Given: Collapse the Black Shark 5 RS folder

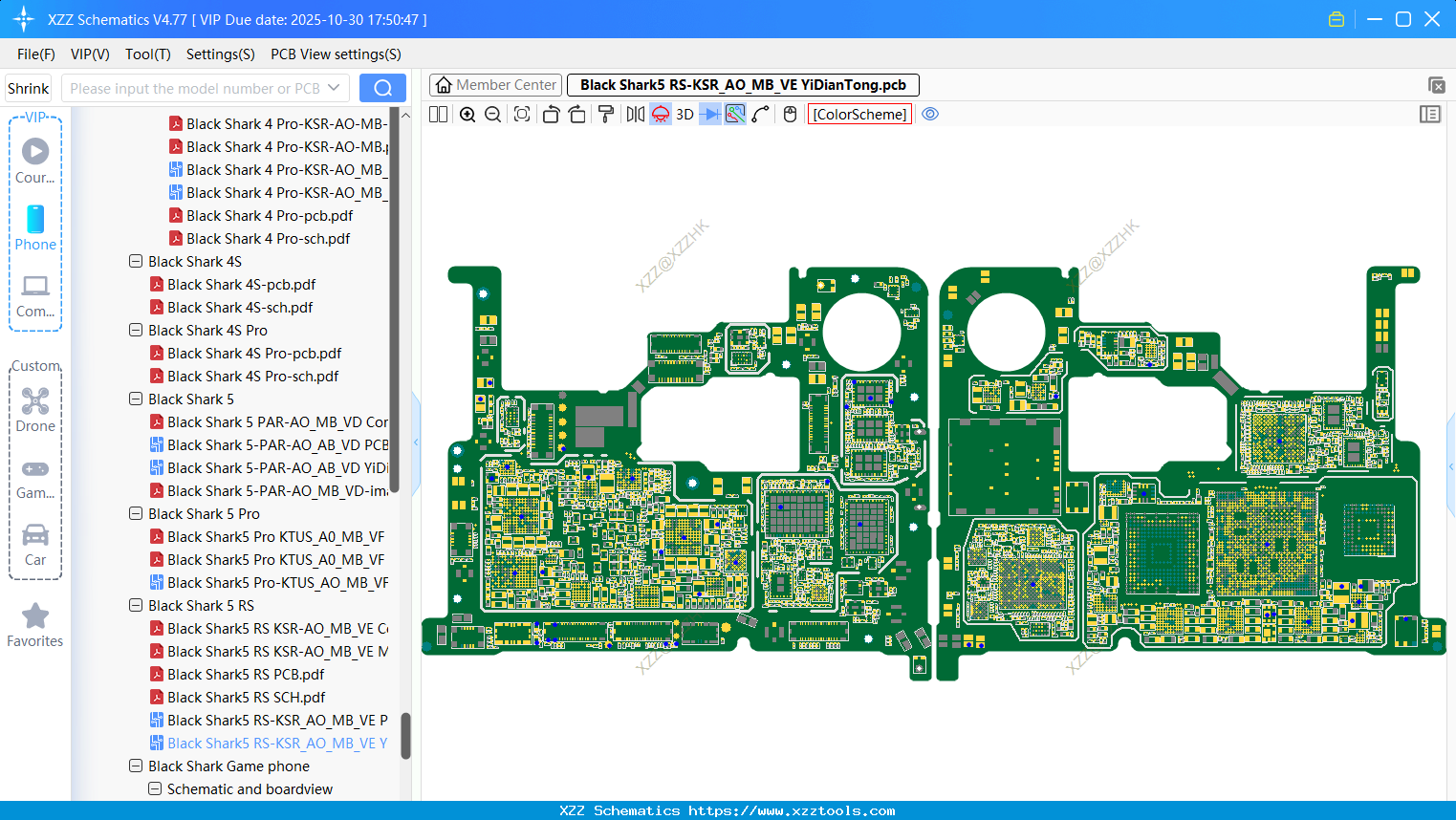Looking at the screenshot, I should click(x=136, y=605).
